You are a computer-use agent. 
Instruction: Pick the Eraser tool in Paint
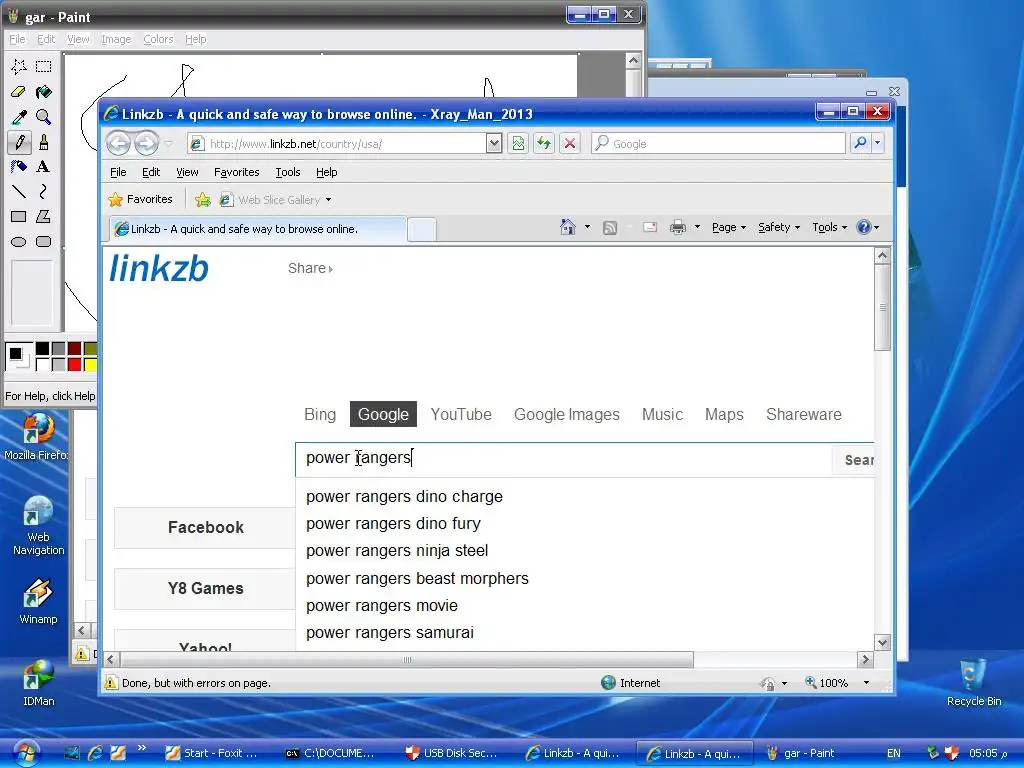(x=18, y=91)
